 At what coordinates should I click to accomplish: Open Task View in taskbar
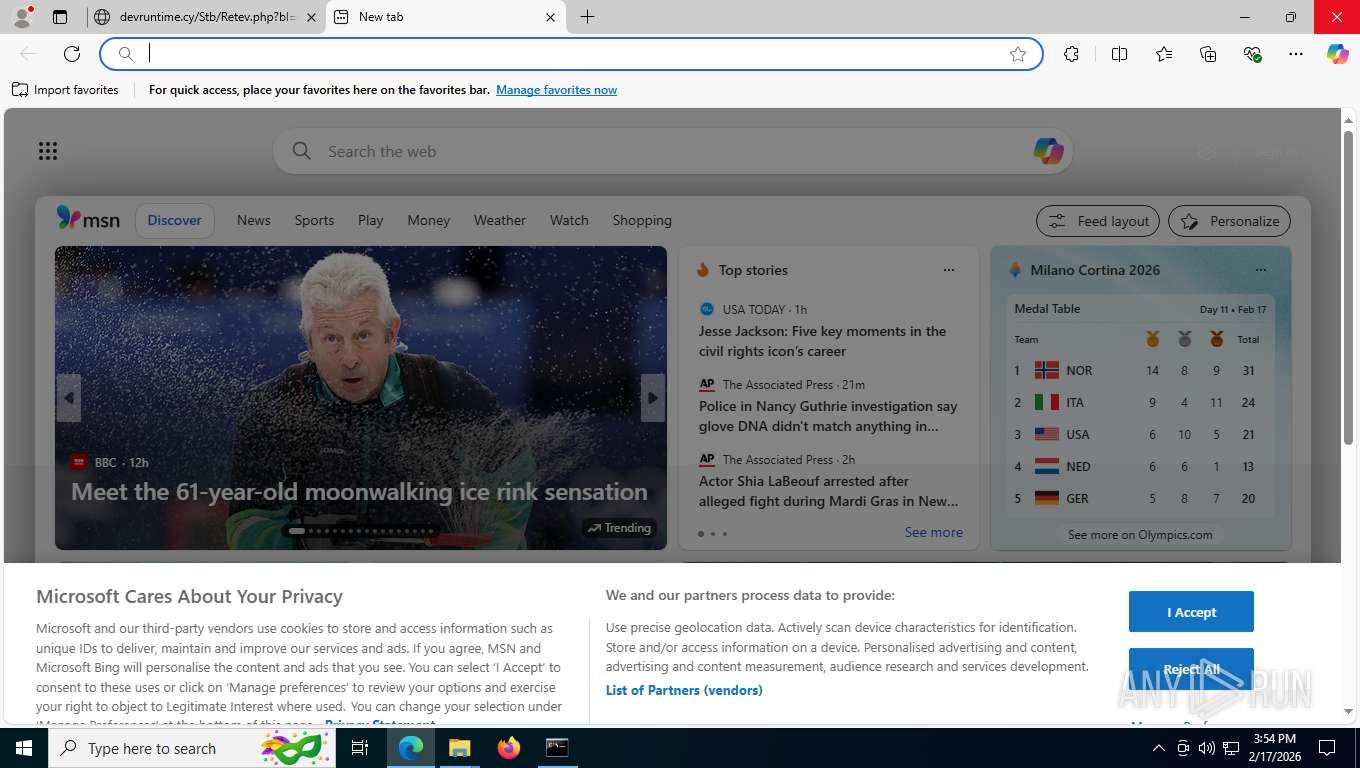[360, 748]
